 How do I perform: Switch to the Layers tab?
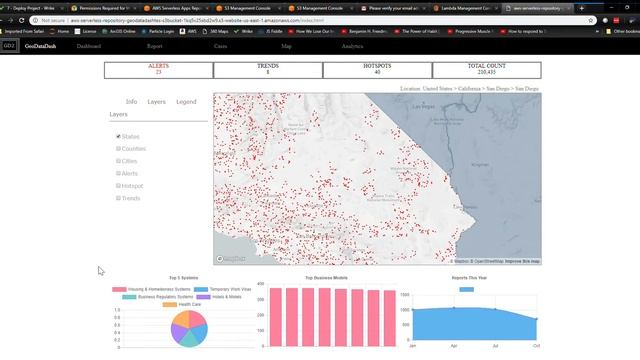(x=157, y=102)
